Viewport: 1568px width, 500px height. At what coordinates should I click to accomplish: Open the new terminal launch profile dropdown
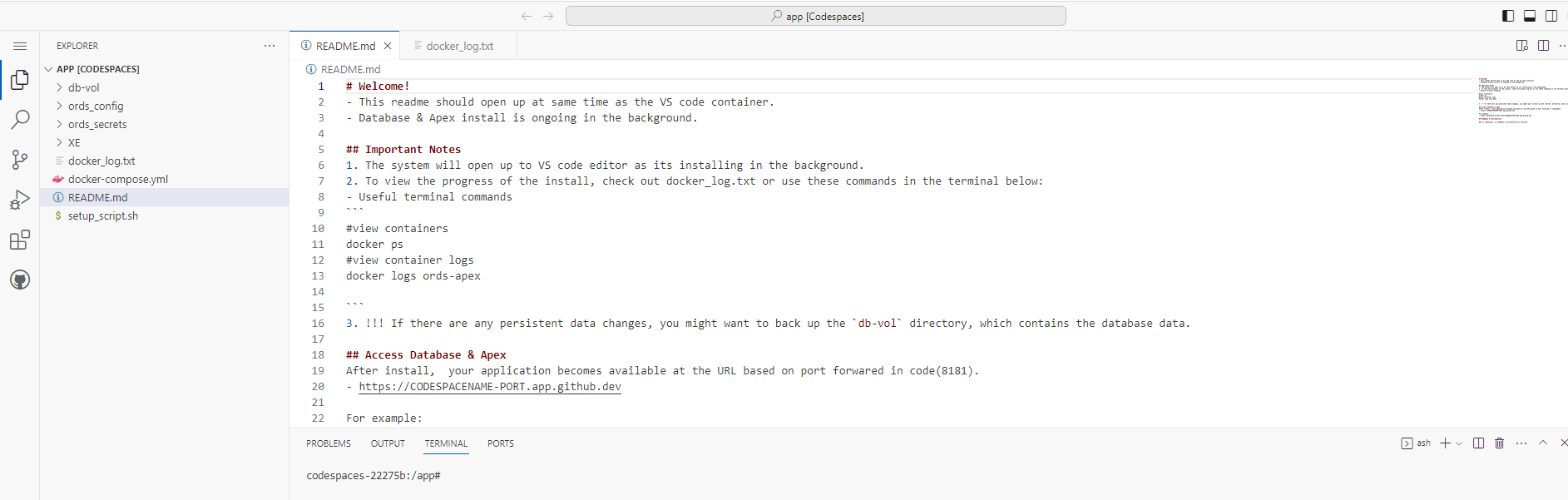coord(1459,443)
